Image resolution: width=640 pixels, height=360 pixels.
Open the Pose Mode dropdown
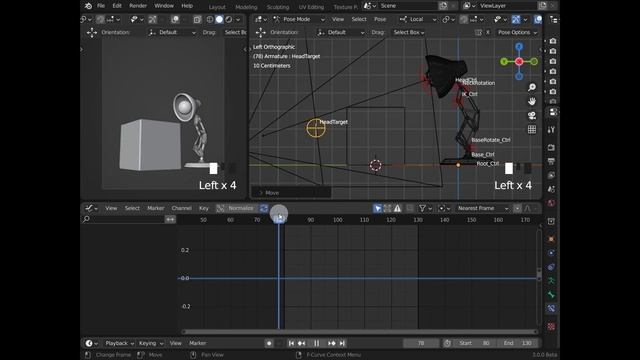click(x=299, y=19)
